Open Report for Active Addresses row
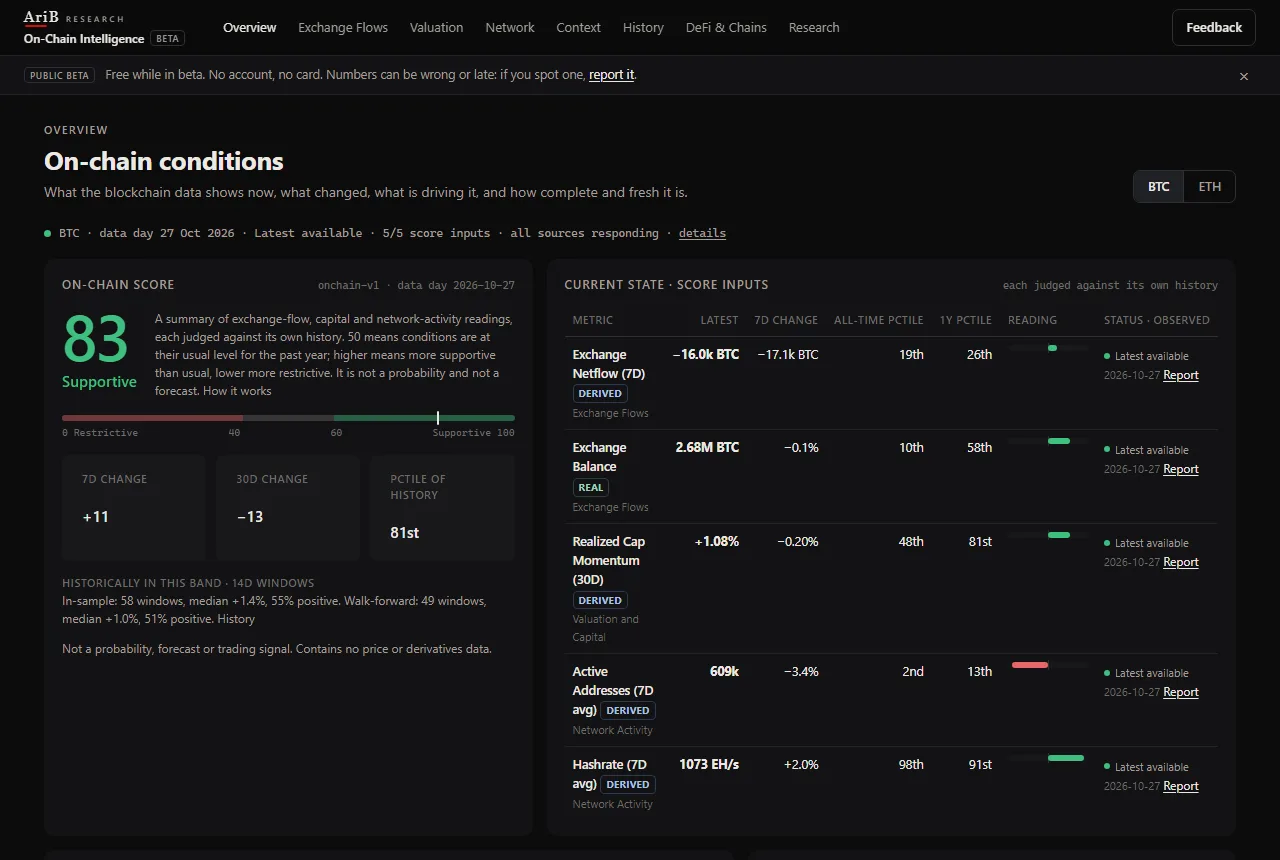 (x=1180, y=692)
